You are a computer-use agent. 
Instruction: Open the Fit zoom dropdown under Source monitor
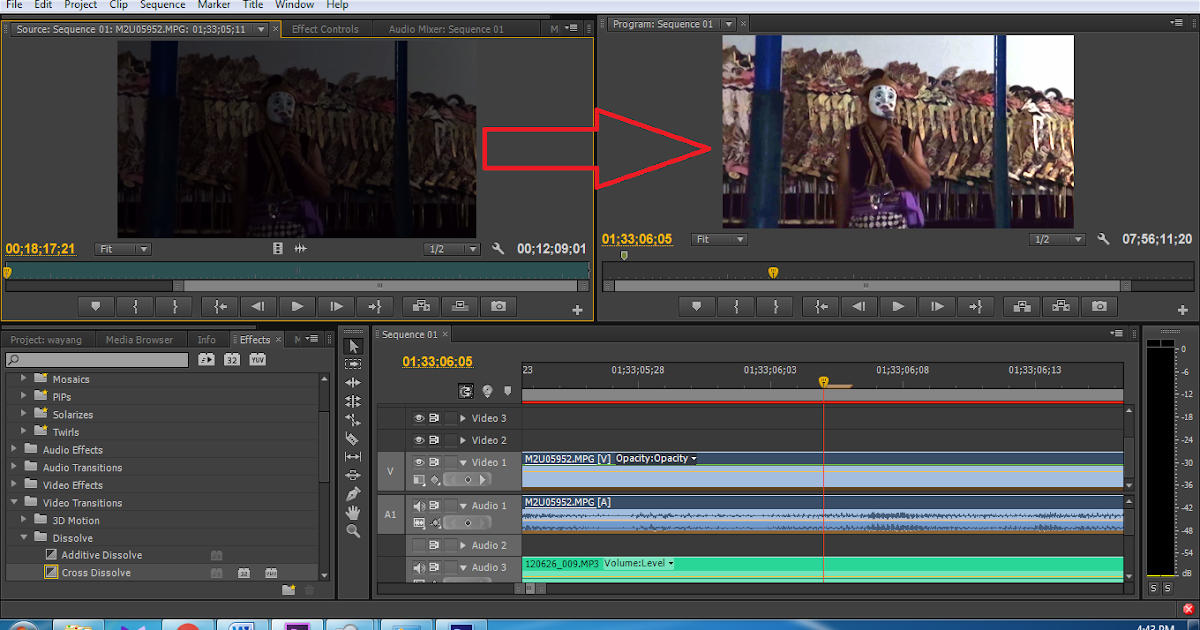pyautogui.click(x=122, y=248)
